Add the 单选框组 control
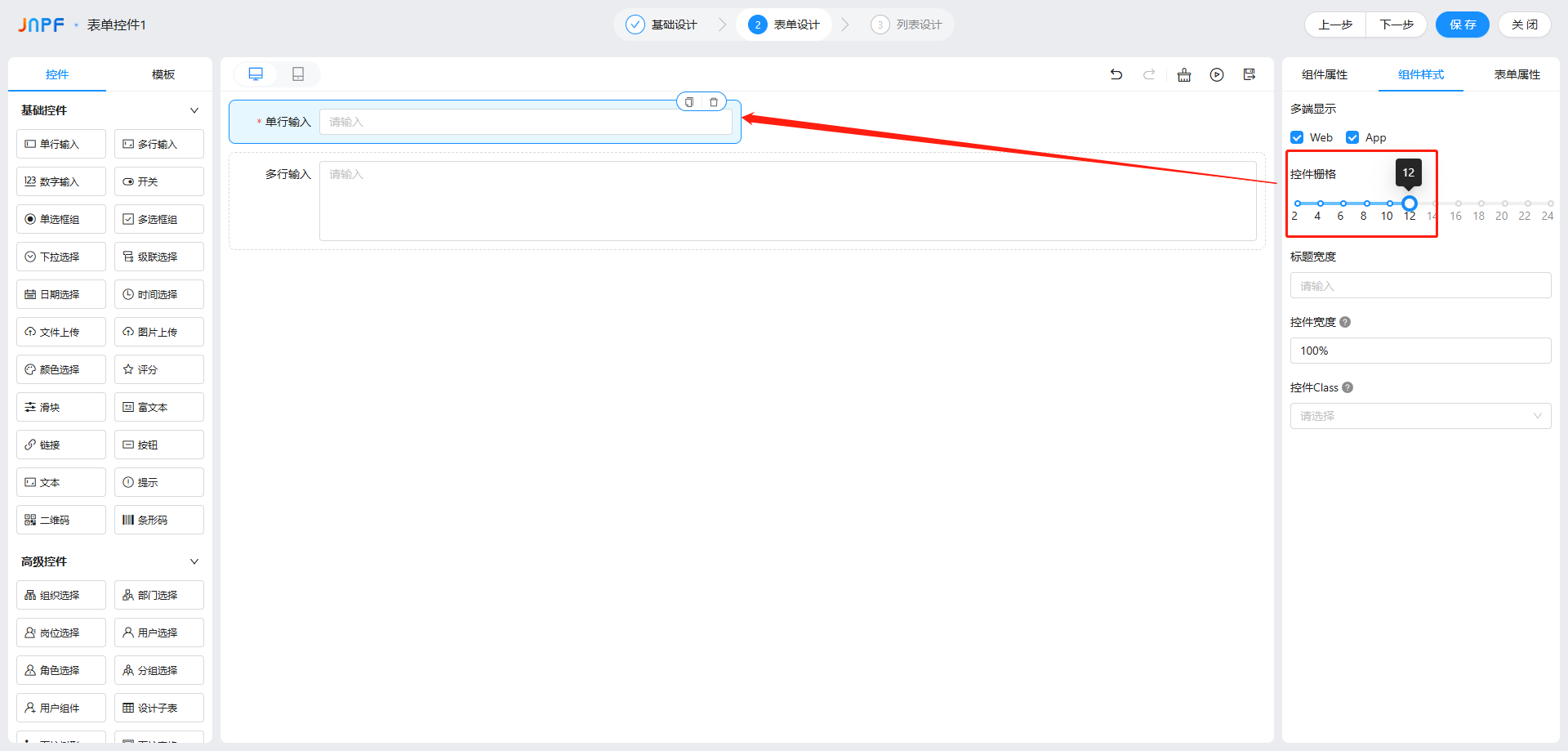This screenshot has height=751, width=1568. (61, 219)
